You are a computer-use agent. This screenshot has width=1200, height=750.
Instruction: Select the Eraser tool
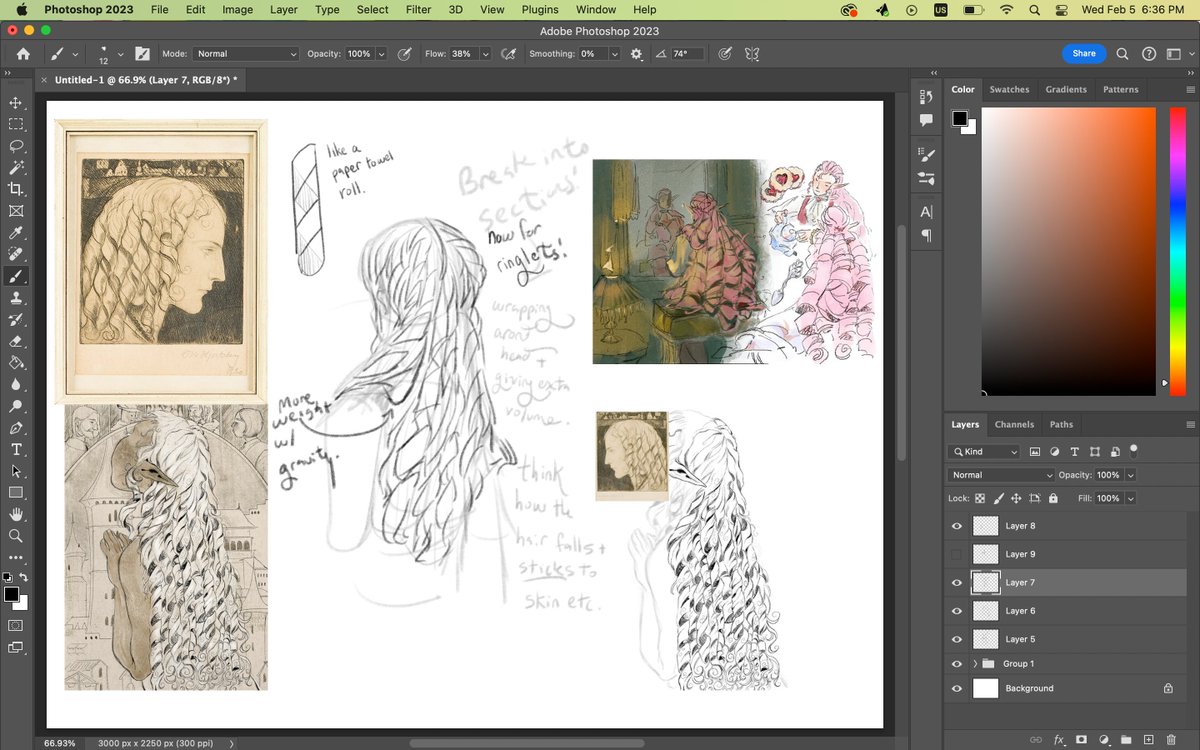click(x=16, y=341)
